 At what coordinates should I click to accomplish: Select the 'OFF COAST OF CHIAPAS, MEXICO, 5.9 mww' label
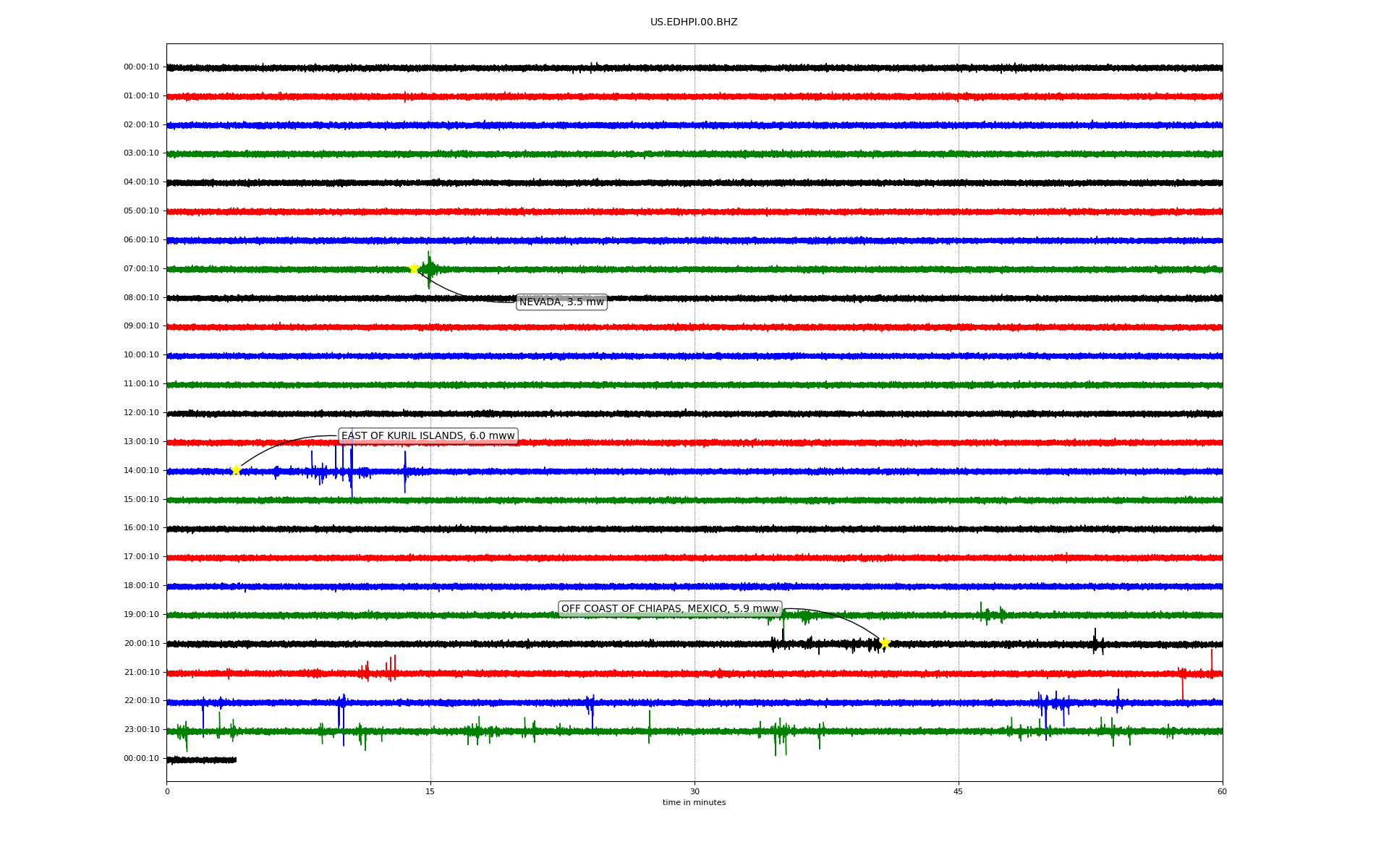coord(670,608)
